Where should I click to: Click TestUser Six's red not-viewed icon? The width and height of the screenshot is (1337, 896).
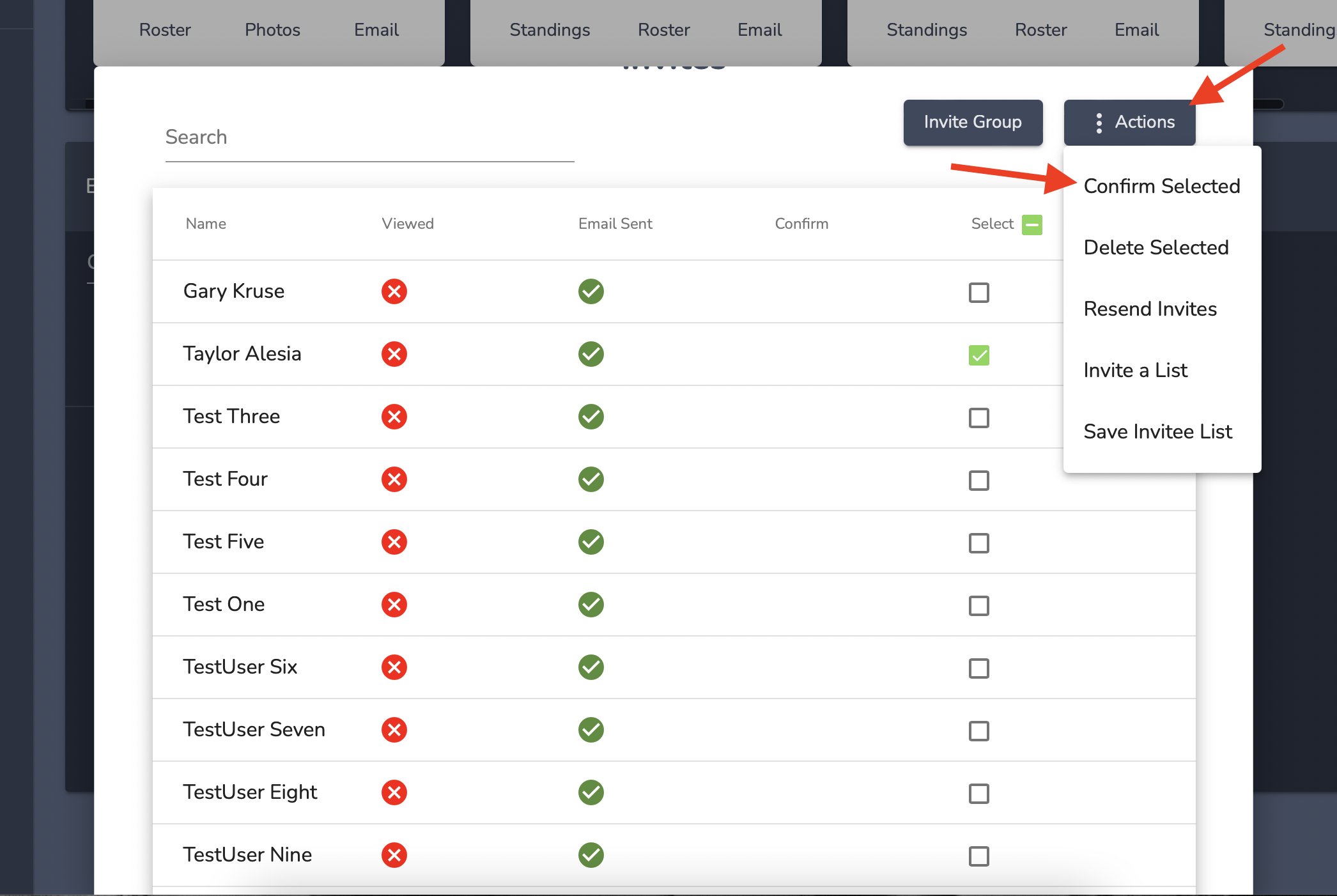point(394,667)
